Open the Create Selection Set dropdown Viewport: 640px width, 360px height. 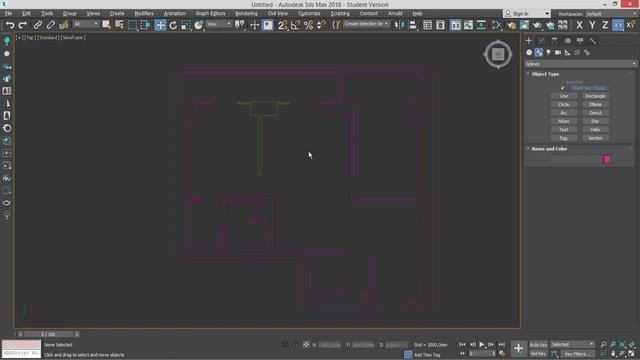(x=366, y=24)
